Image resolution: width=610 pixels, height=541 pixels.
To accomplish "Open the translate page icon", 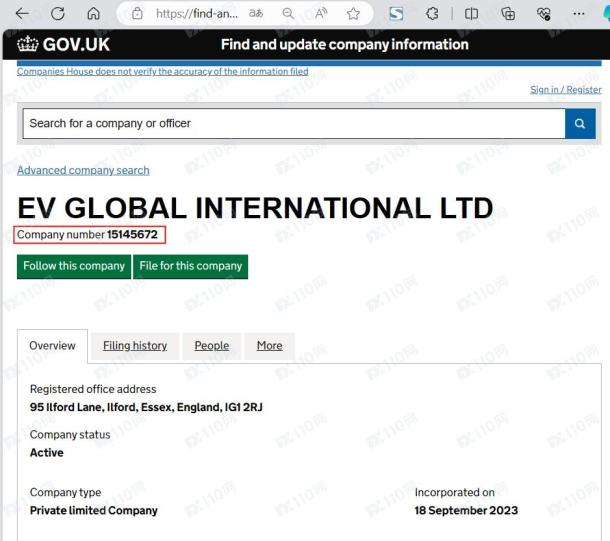I will tap(256, 14).
